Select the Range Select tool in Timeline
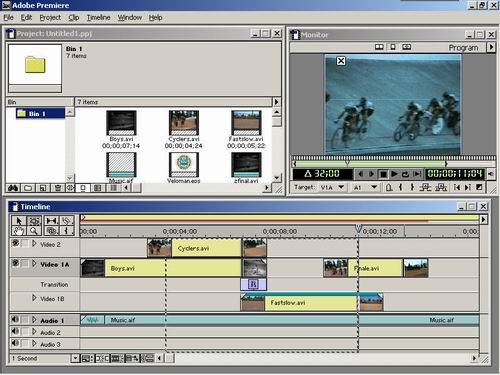The image size is (500, 375). 34,221
